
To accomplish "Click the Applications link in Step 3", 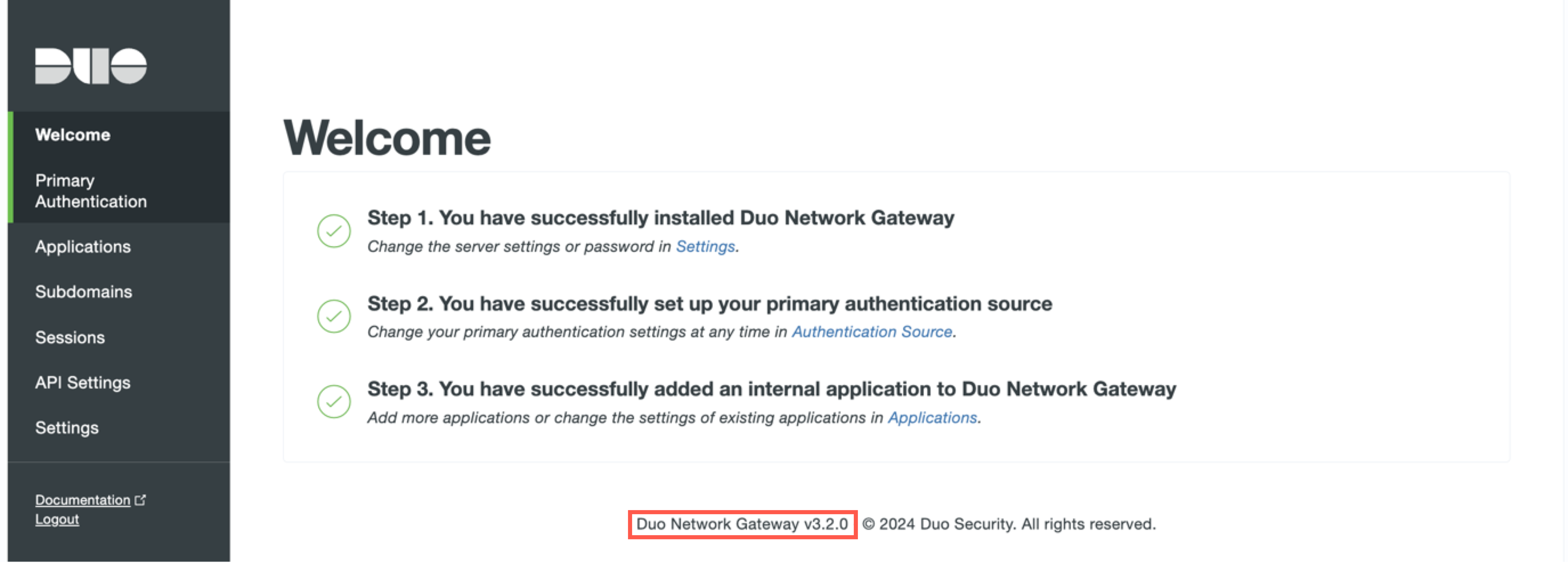I will (x=931, y=417).
